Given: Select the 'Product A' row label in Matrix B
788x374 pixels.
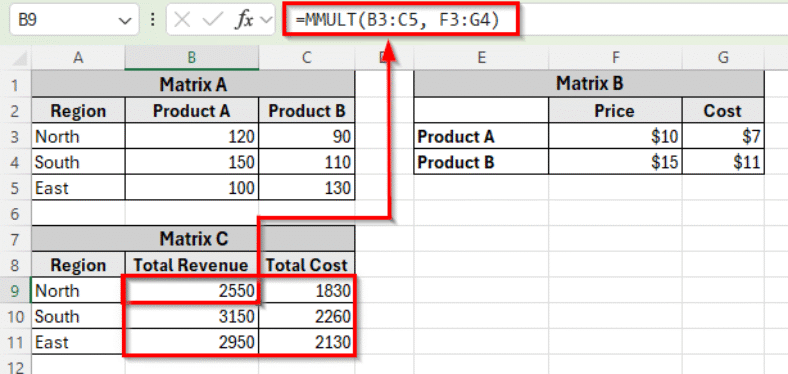Looking at the screenshot, I should coord(481,136).
